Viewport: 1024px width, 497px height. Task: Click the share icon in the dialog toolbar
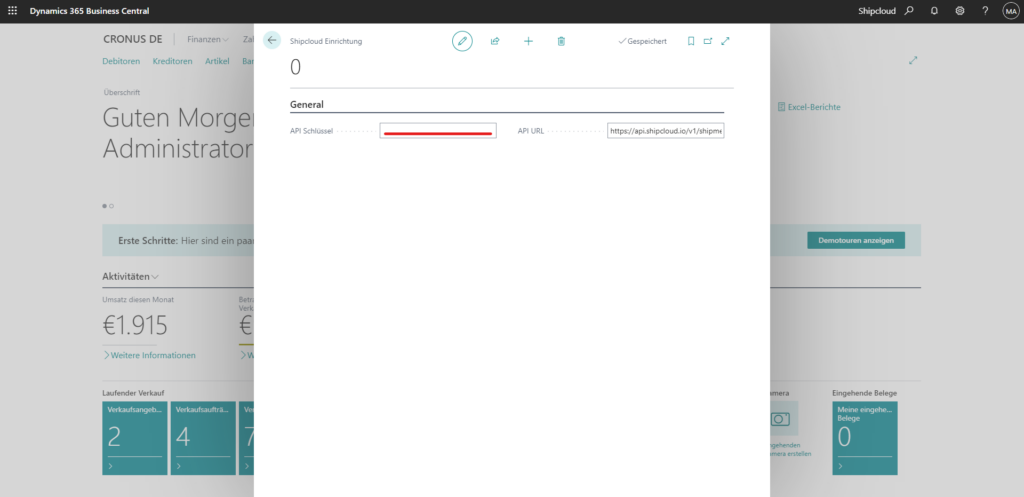pyautogui.click(x=495, y=41)
